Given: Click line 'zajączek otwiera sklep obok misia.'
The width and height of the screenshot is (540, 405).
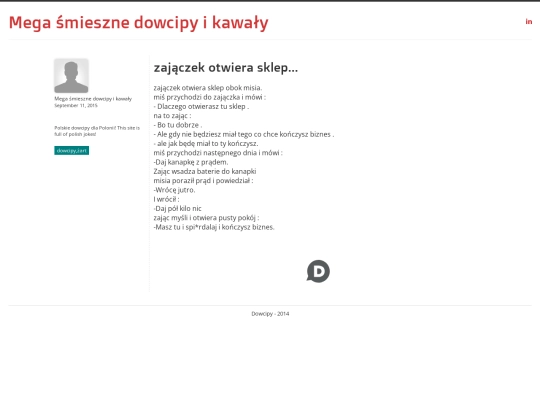Looking at the screenshot, I should (x=208, y=88).
